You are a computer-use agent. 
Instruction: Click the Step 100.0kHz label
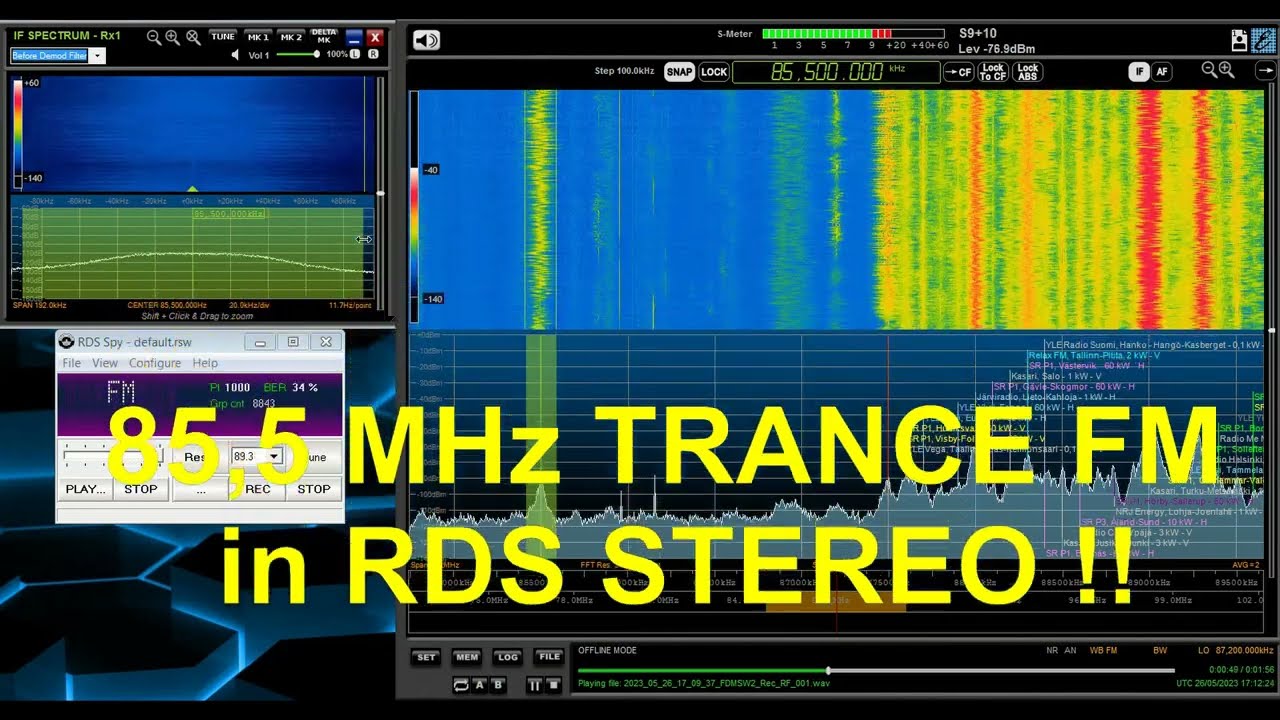[625, 72]
